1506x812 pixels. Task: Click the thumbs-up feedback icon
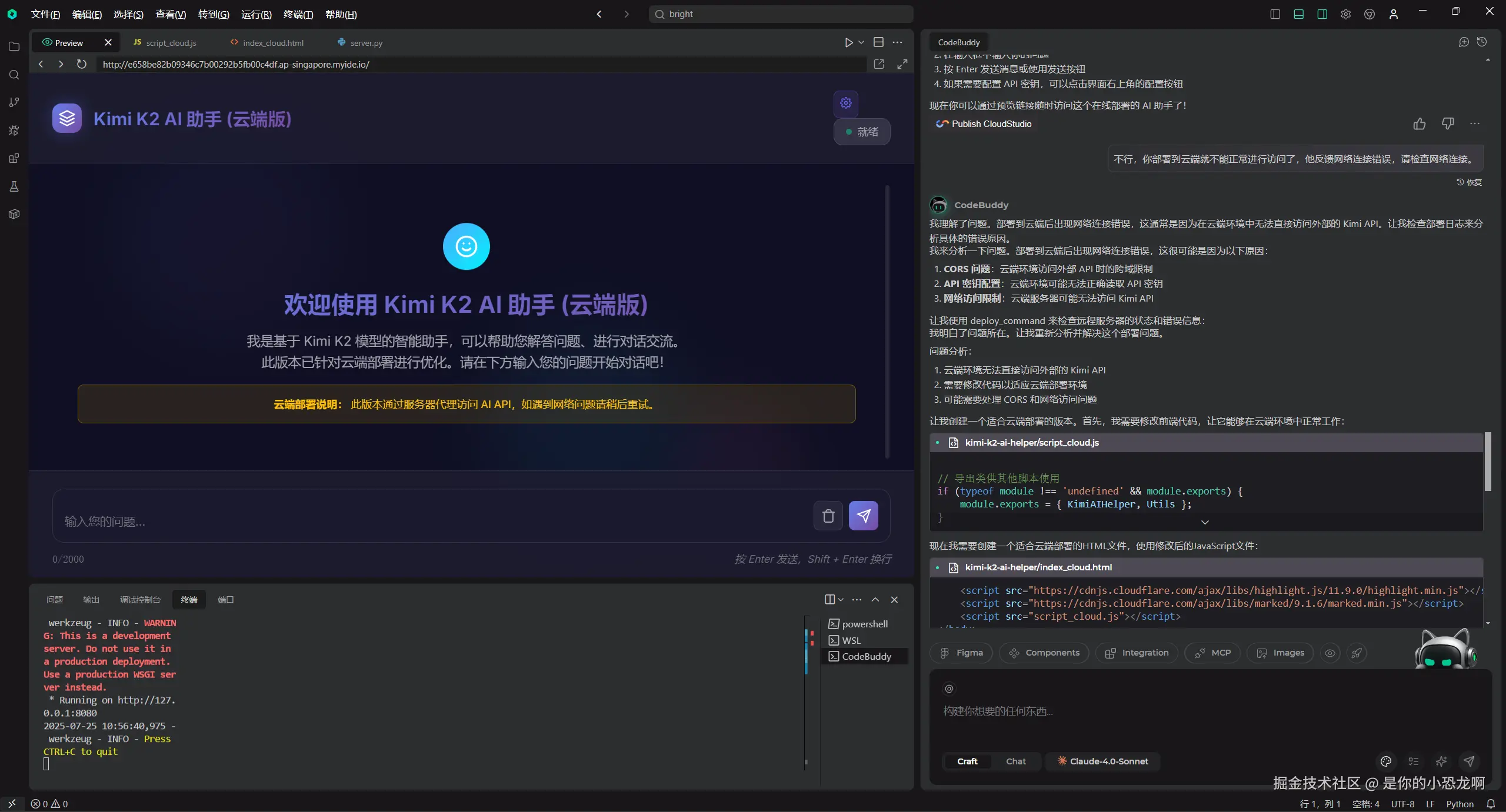1420,123
